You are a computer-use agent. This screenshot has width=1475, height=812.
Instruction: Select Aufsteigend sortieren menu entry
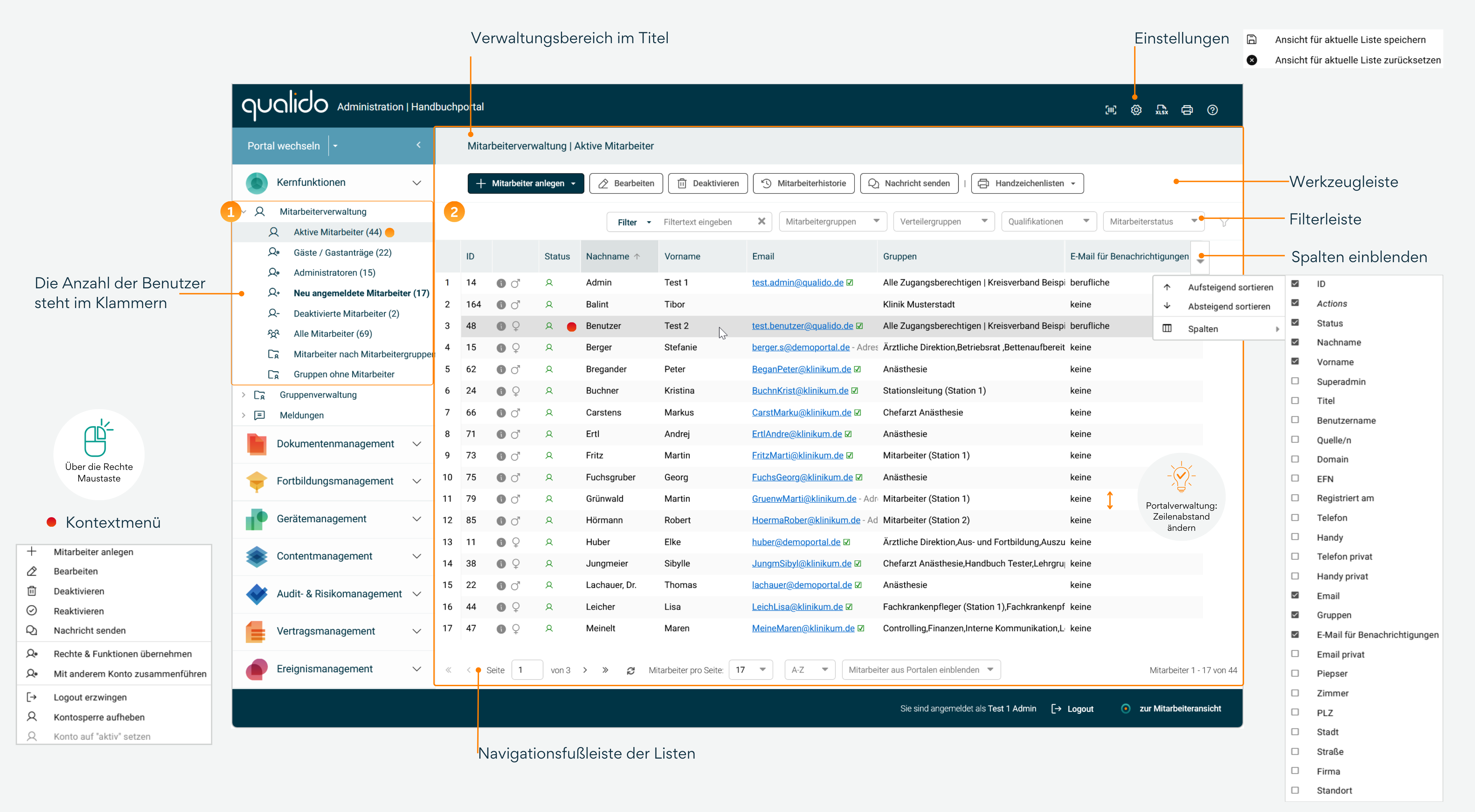[1219, 287]
